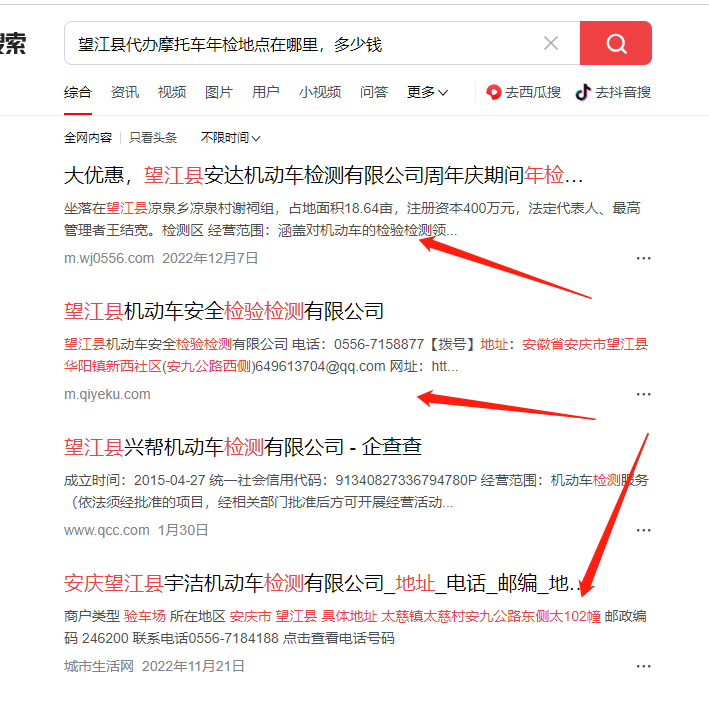This screenshot has height=706, width=709.
Task: Click the m.wj0556.com source text
Action: 109,258
